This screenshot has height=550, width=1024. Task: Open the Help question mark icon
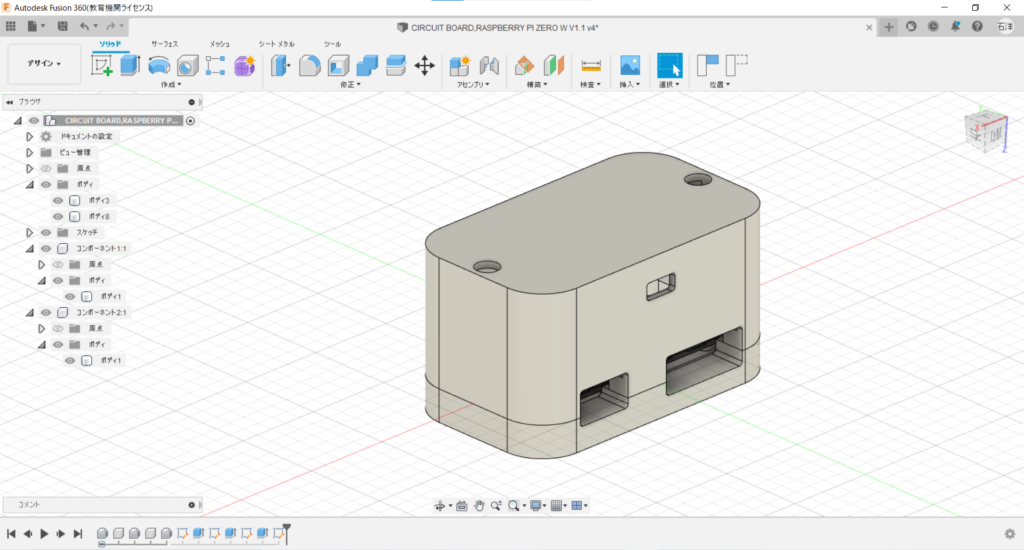tap(977, 26)
